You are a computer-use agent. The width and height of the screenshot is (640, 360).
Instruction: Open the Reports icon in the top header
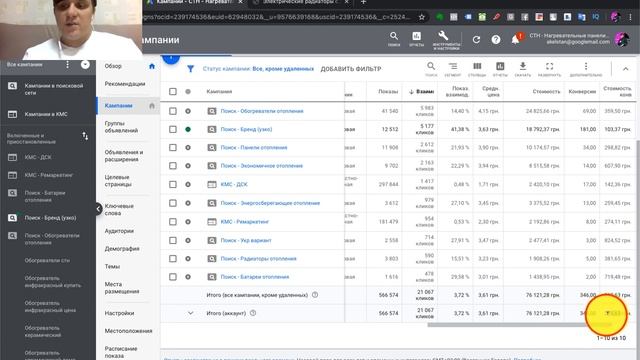(416, 36)
